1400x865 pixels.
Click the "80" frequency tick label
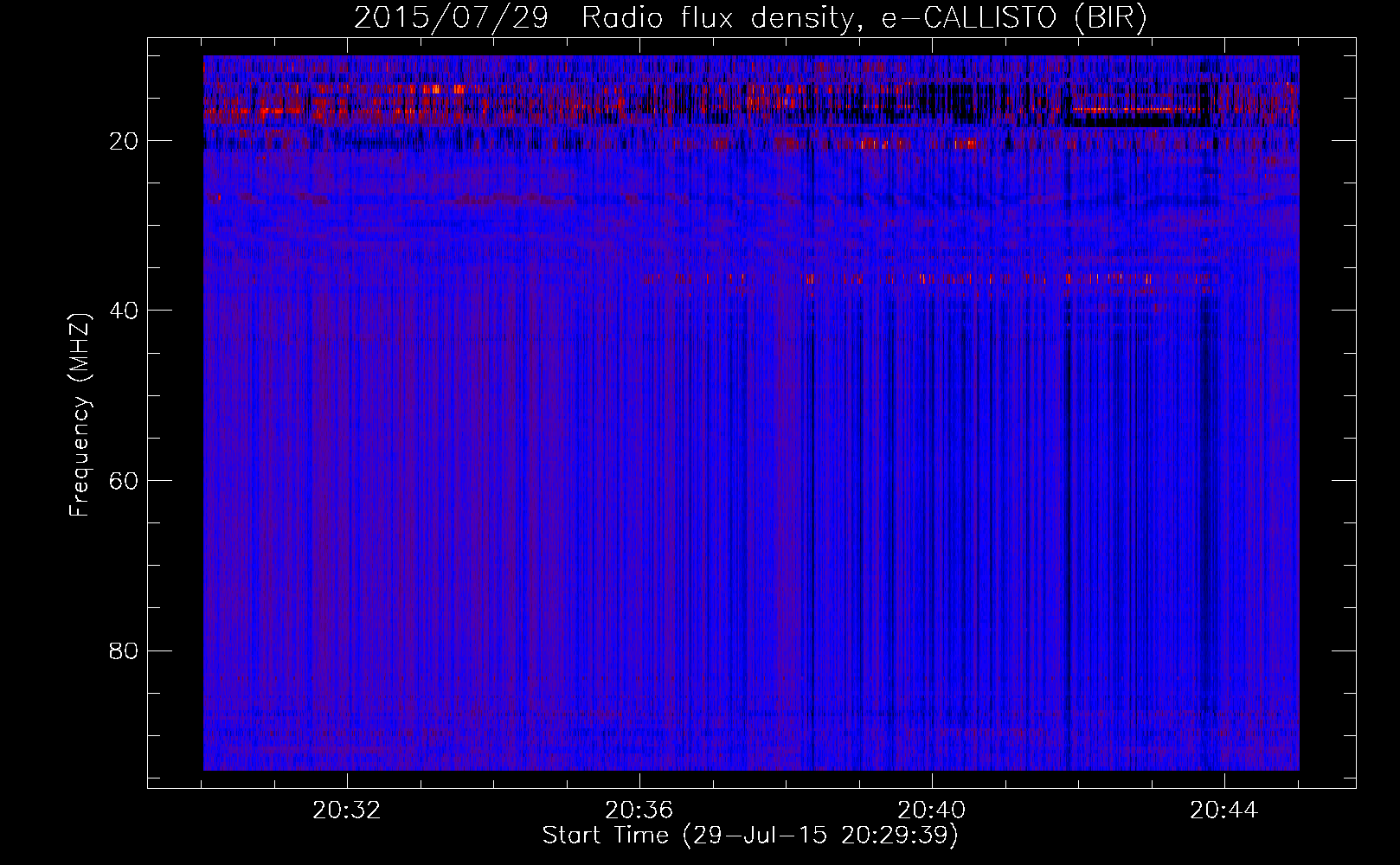pos(125,650)
